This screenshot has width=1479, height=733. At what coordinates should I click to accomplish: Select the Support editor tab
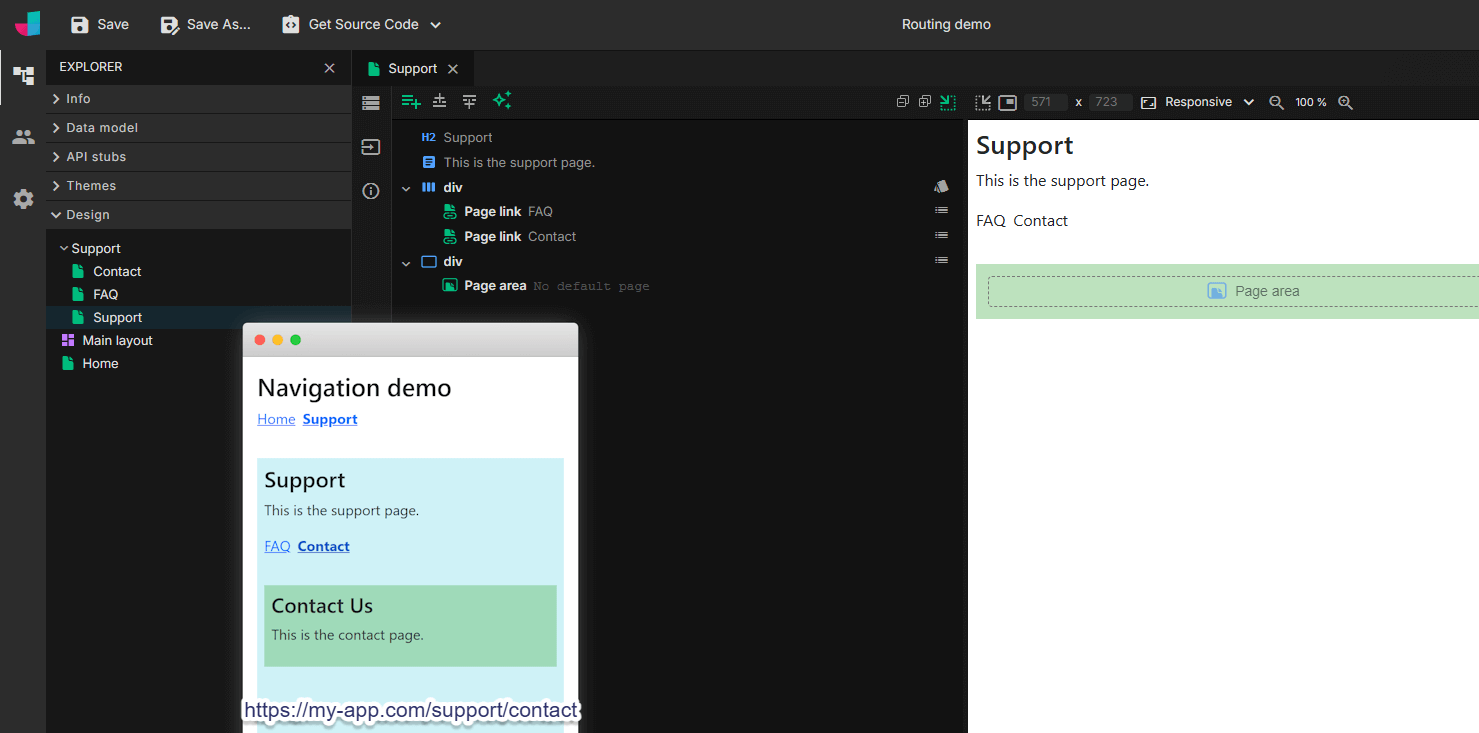click(412, 69)
